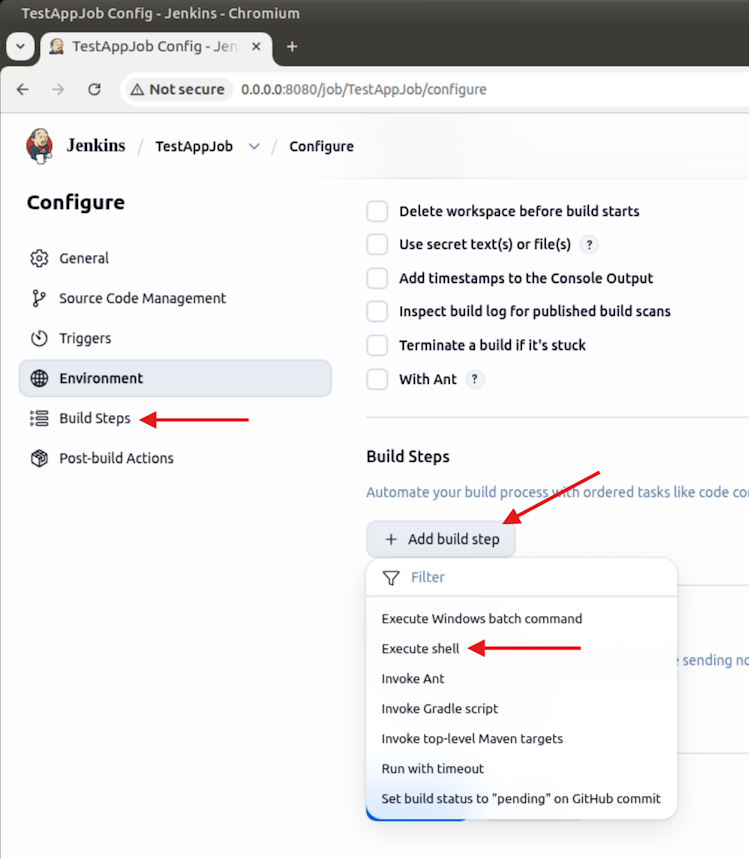Toggle Add timestamps to the Console Output

pos(377,278)
